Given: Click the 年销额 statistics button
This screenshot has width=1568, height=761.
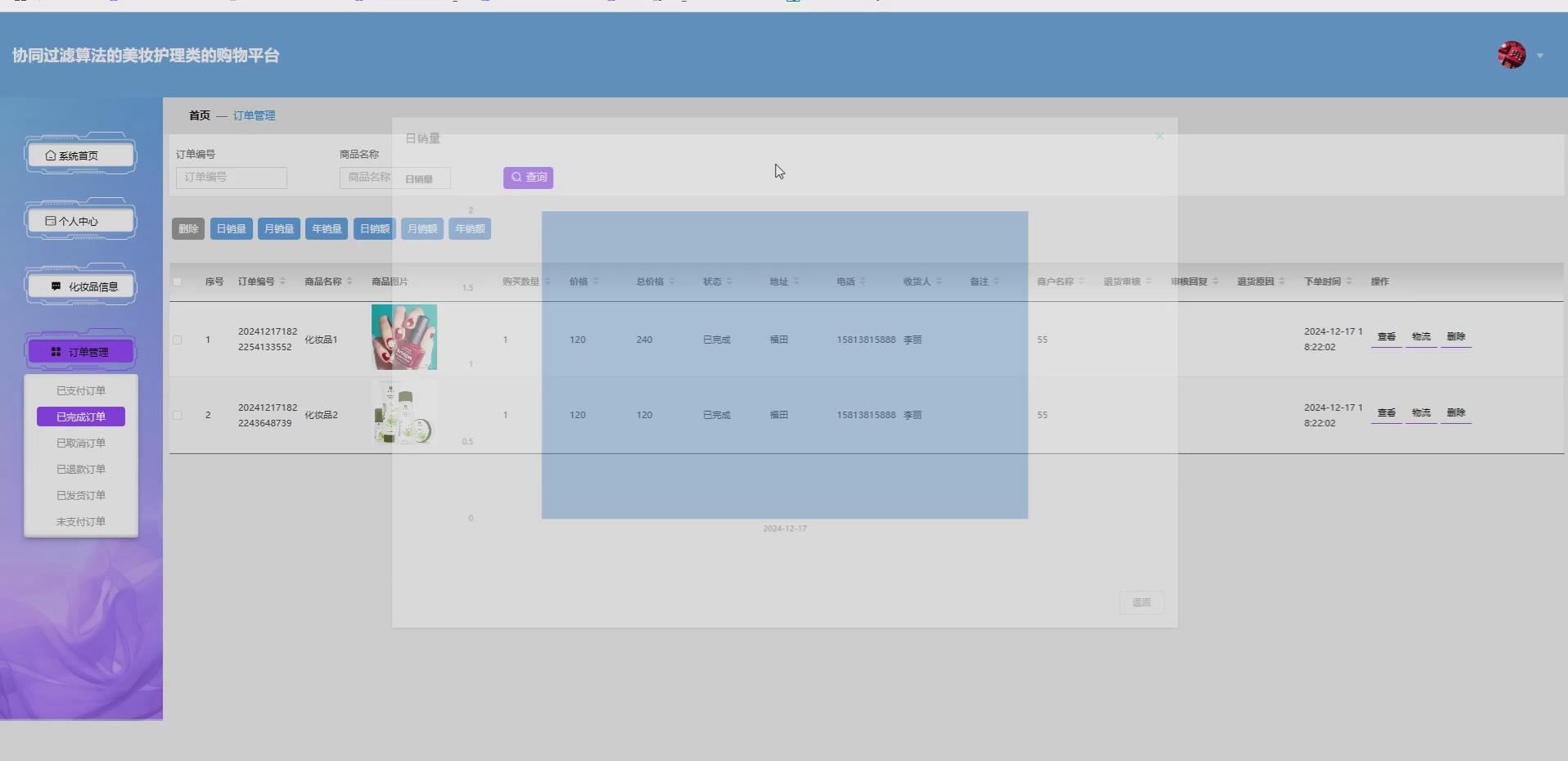Looking at the screenshot, I should pyautogui.click(x=470, y=229).
